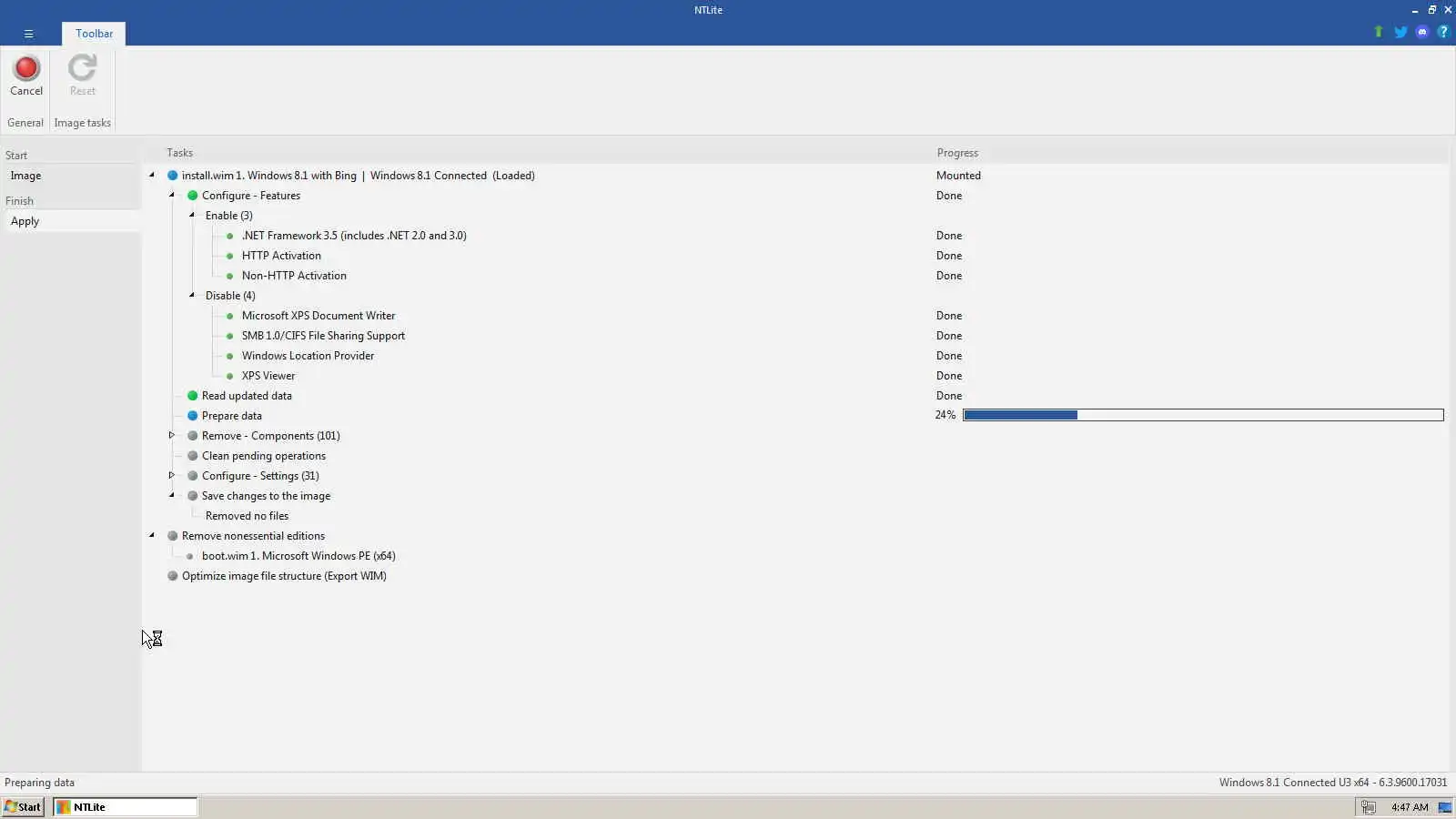Click gray dot beside Configure - Settings
The width and height of the screenshot is (1456, 819).
tap(192, 476)
